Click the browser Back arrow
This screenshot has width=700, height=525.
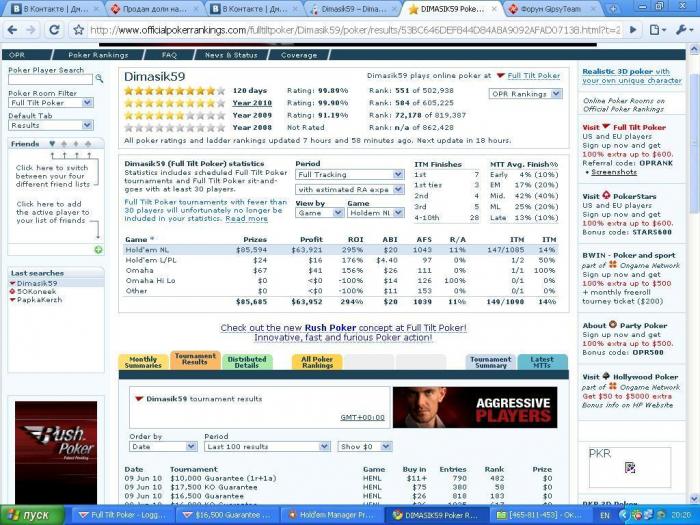point(12,30)
